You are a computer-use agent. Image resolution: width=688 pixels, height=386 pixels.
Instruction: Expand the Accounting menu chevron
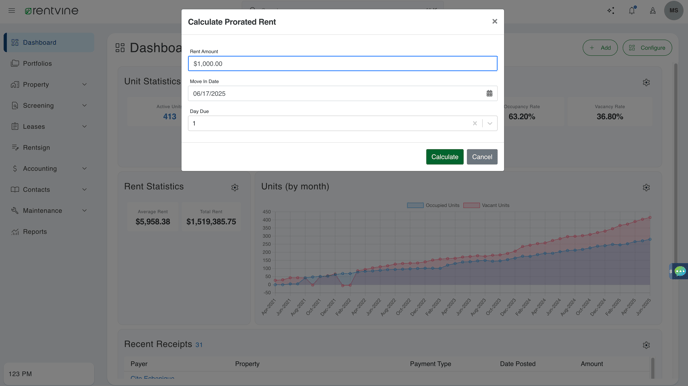click(84, 168)
